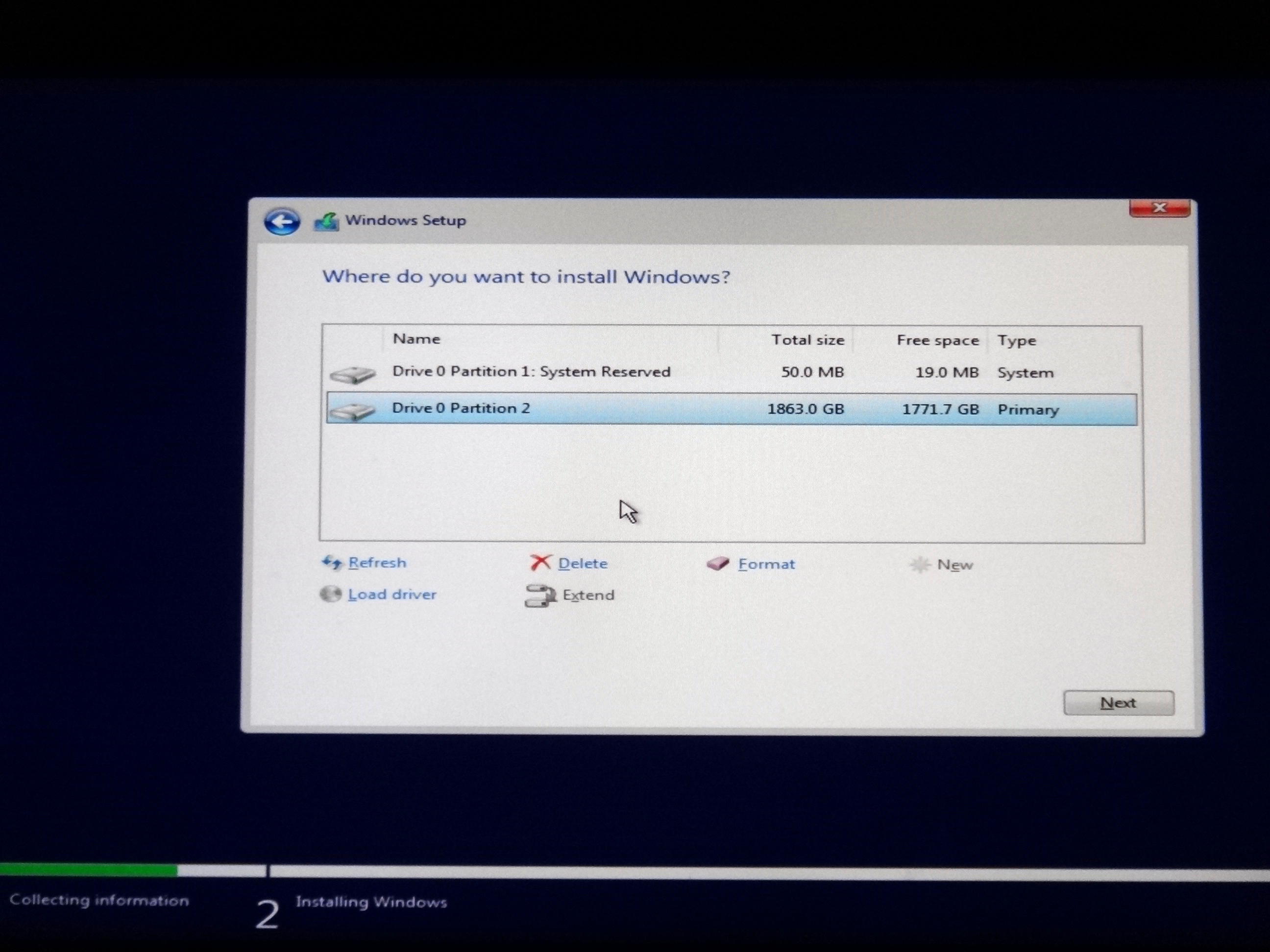Select Drive 0 Partition 1: System Reserved
This screenshot has height=952, width=1270.
732,373
